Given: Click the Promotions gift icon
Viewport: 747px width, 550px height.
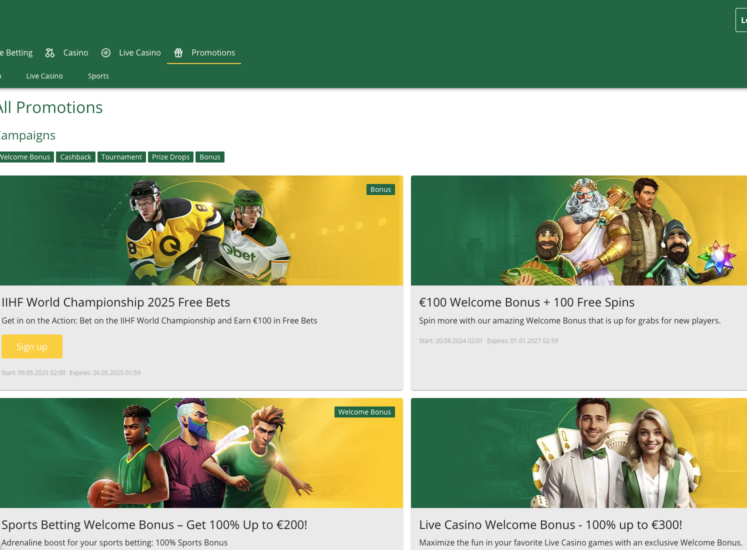Looking at the screenshot, I should click(178, 53).
